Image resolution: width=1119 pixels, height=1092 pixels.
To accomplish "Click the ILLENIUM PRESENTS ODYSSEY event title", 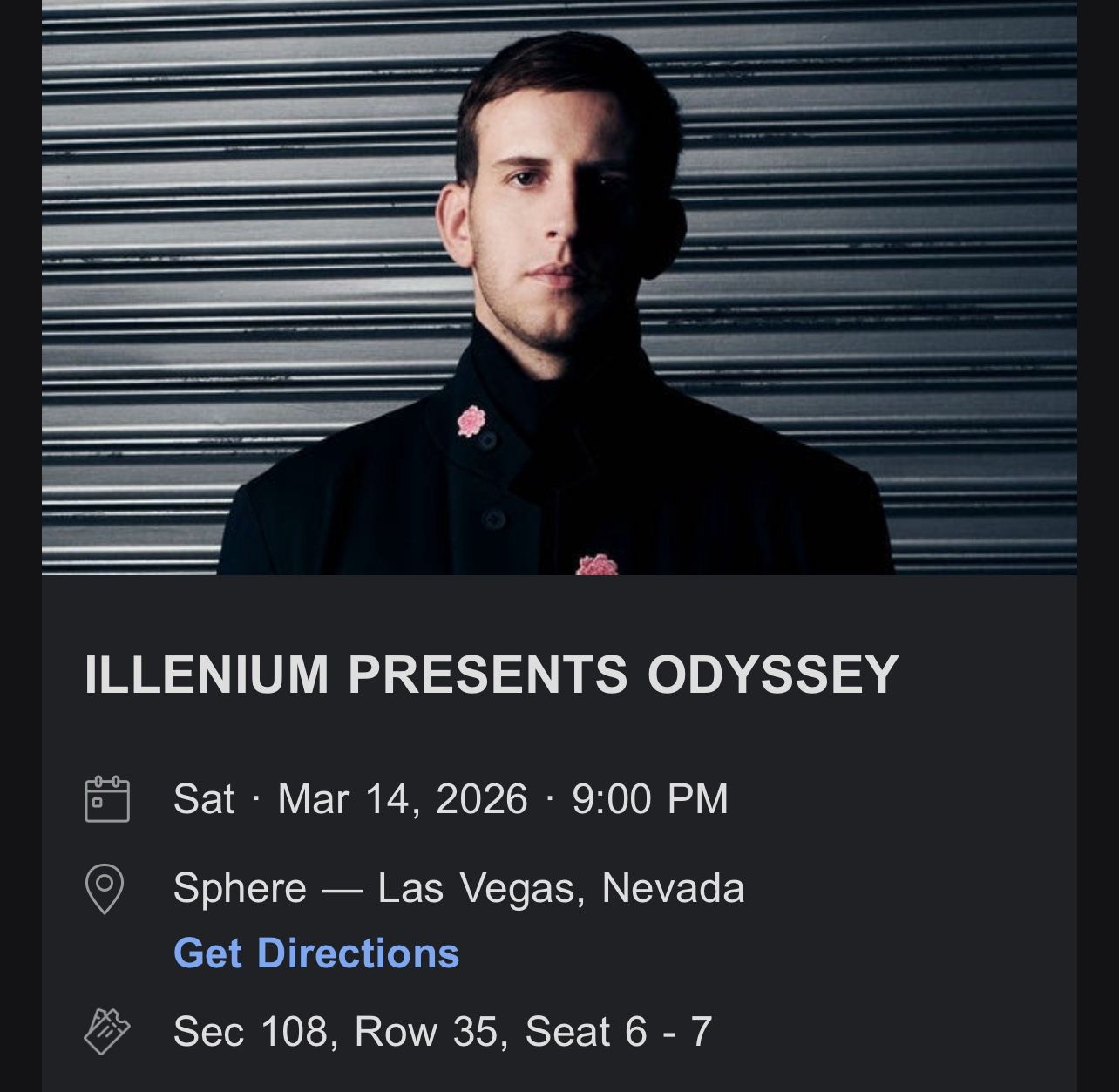I will point(492,675).
